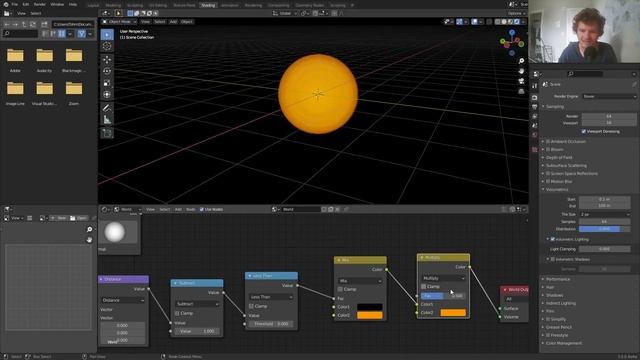The height and width of the screenshot is (360, 640).
Task: Toggle Clamp checkbox in Multiply node
Action: click(x=424, y=287)
